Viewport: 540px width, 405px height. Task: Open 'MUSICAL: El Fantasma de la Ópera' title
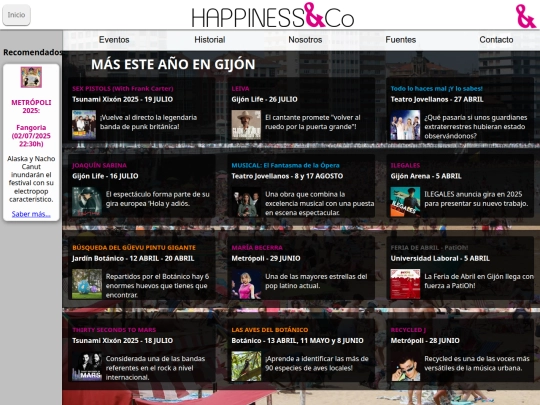pos(285,165)
